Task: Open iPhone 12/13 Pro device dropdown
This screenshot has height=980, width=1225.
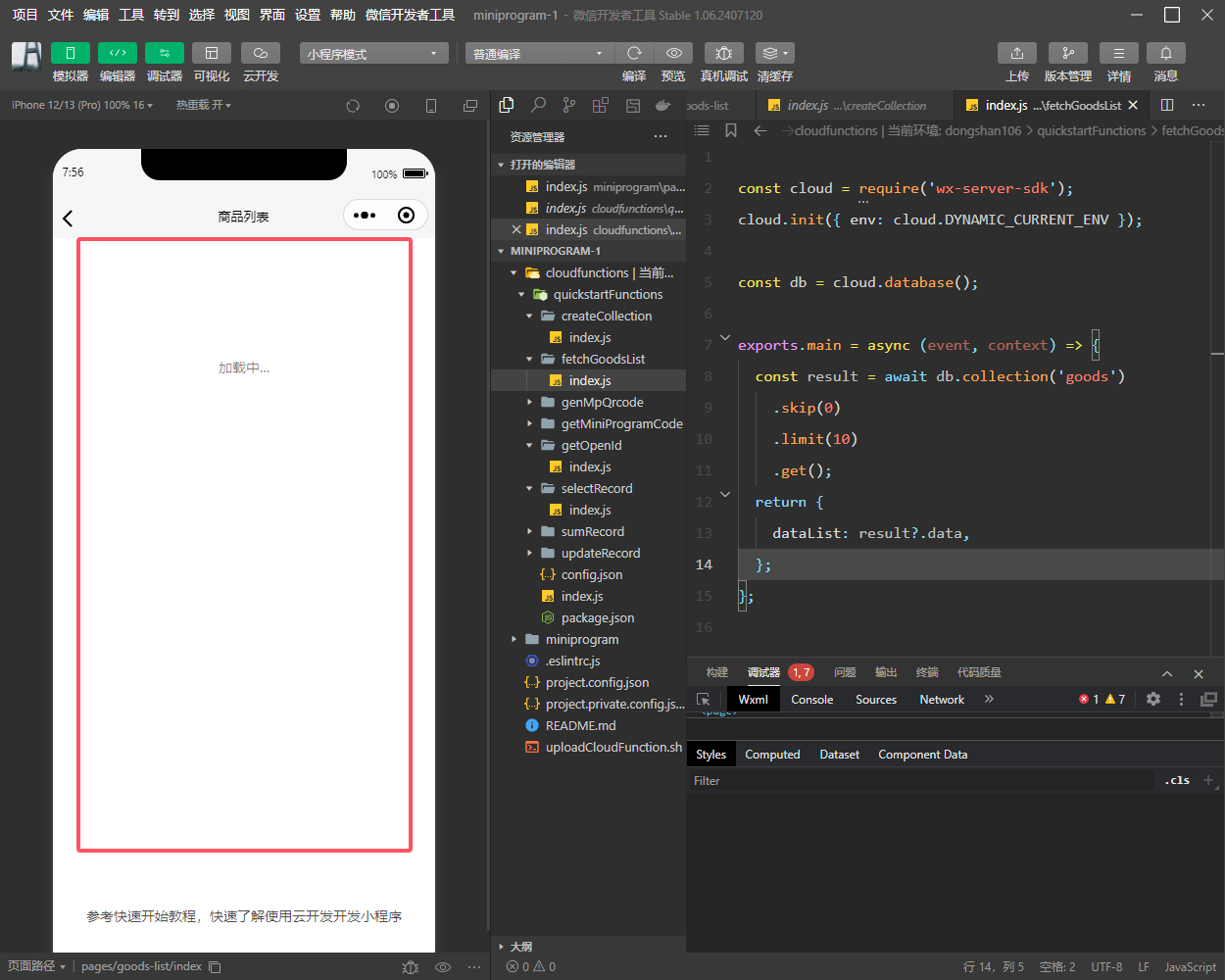Action: (x=82, y=105)
